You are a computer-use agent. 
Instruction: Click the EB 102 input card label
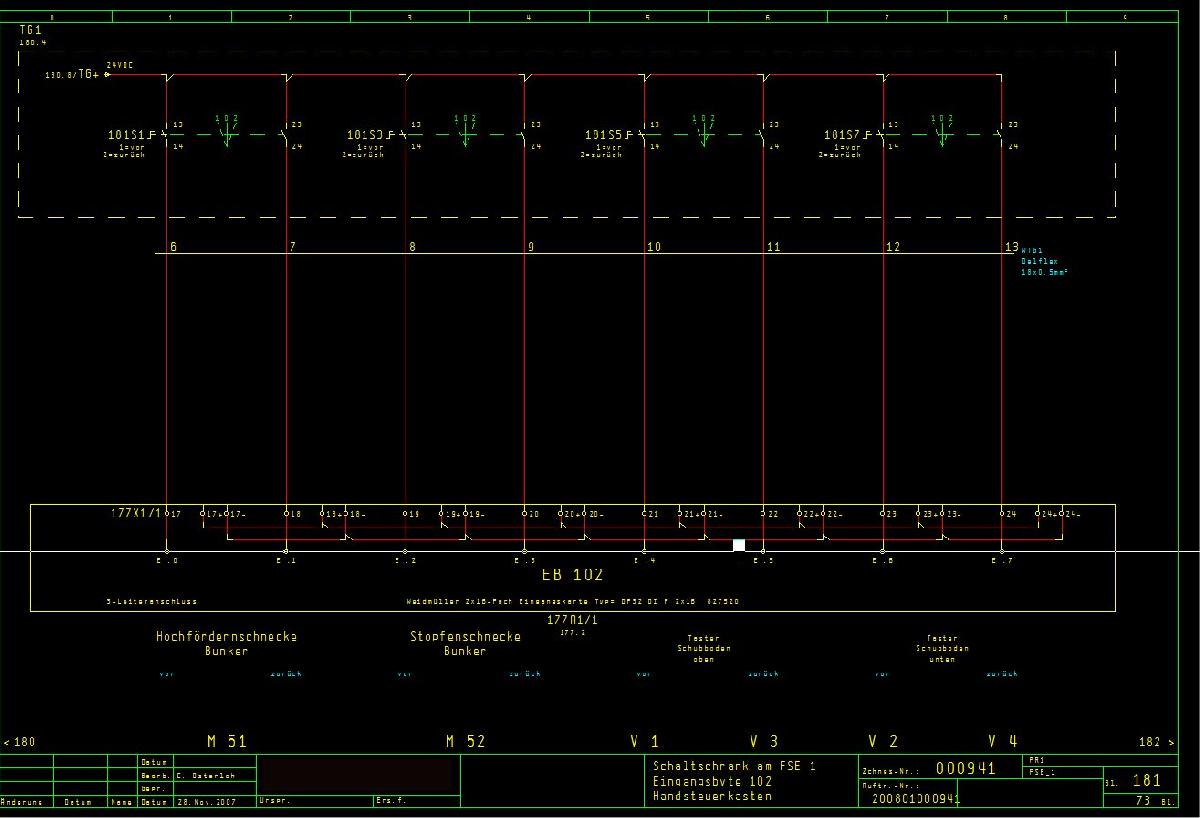pyautogui.click(x=573, y=575)
